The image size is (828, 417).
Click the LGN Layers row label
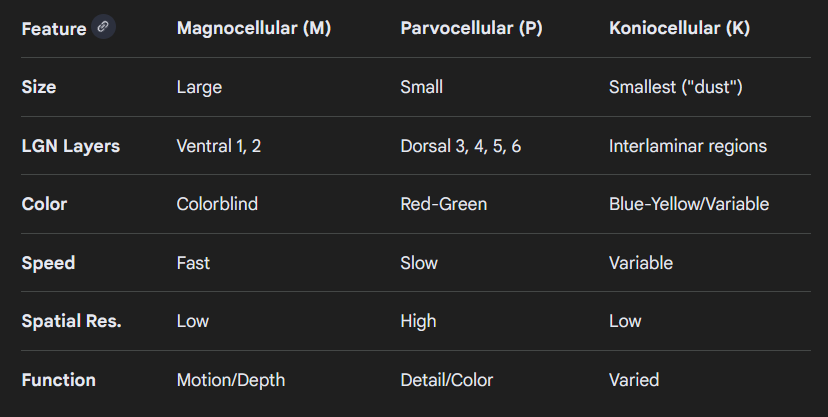70,146
